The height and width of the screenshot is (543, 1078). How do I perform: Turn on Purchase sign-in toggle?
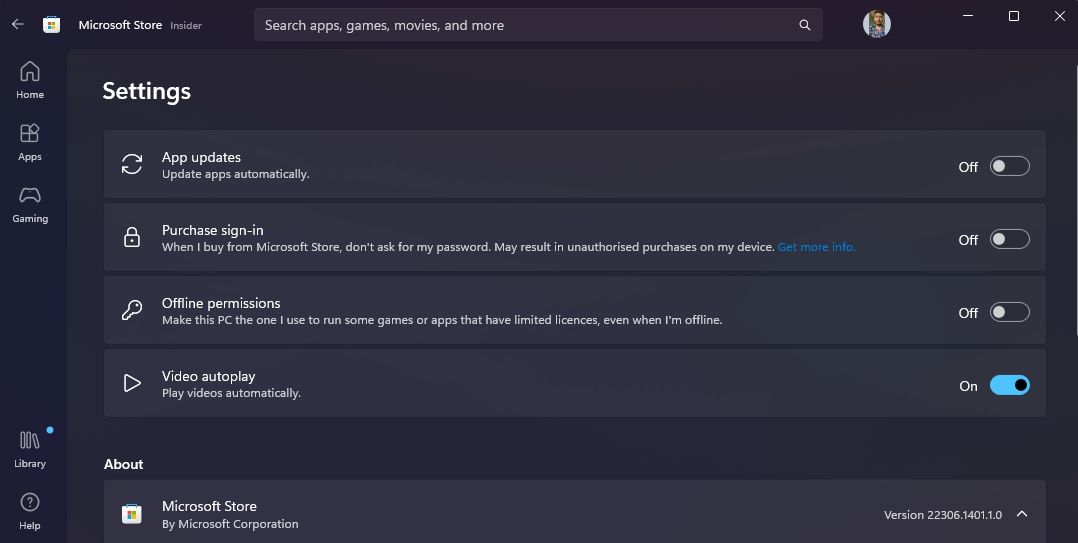pos(1009,240)
